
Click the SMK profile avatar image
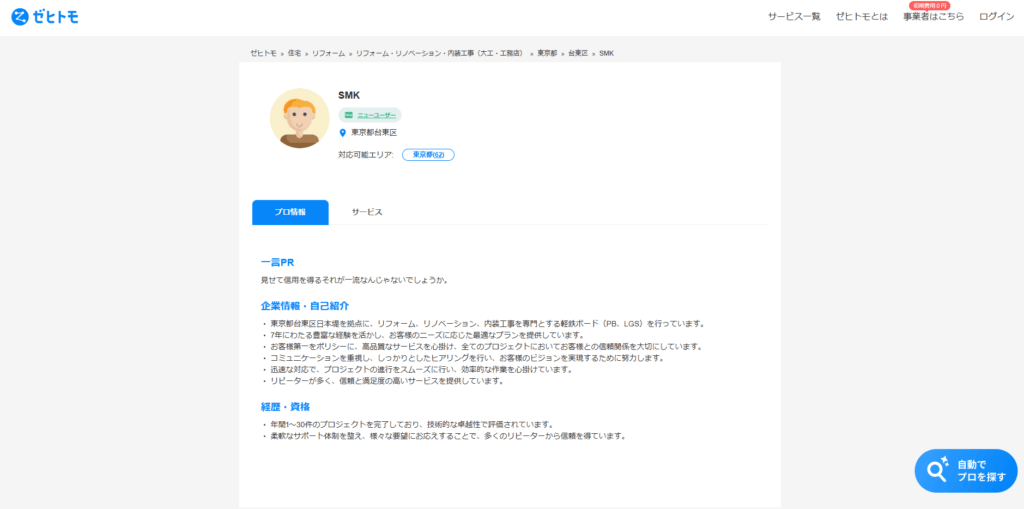coord(299,118)
